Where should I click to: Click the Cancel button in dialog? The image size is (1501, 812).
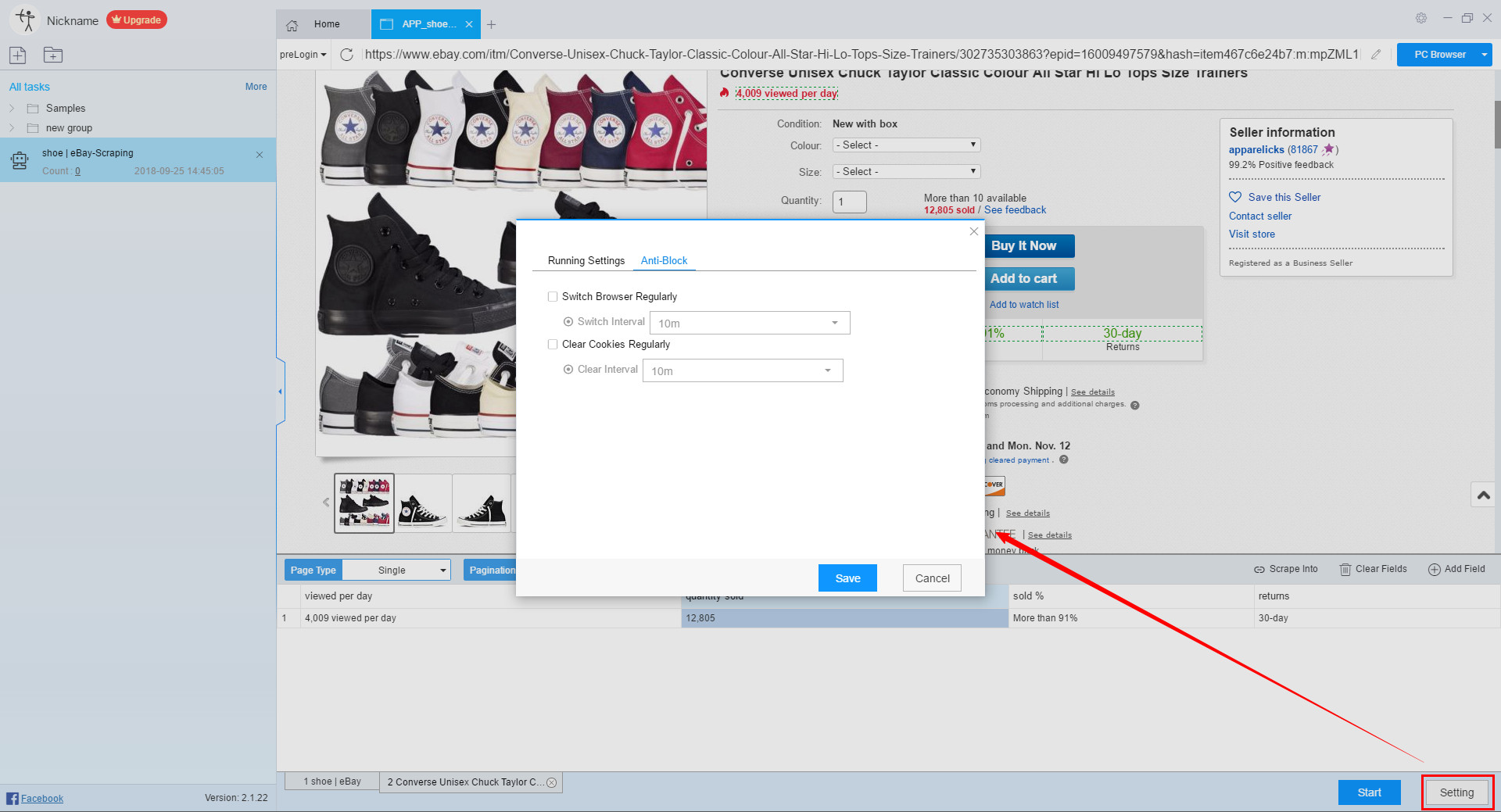[932, 578]
